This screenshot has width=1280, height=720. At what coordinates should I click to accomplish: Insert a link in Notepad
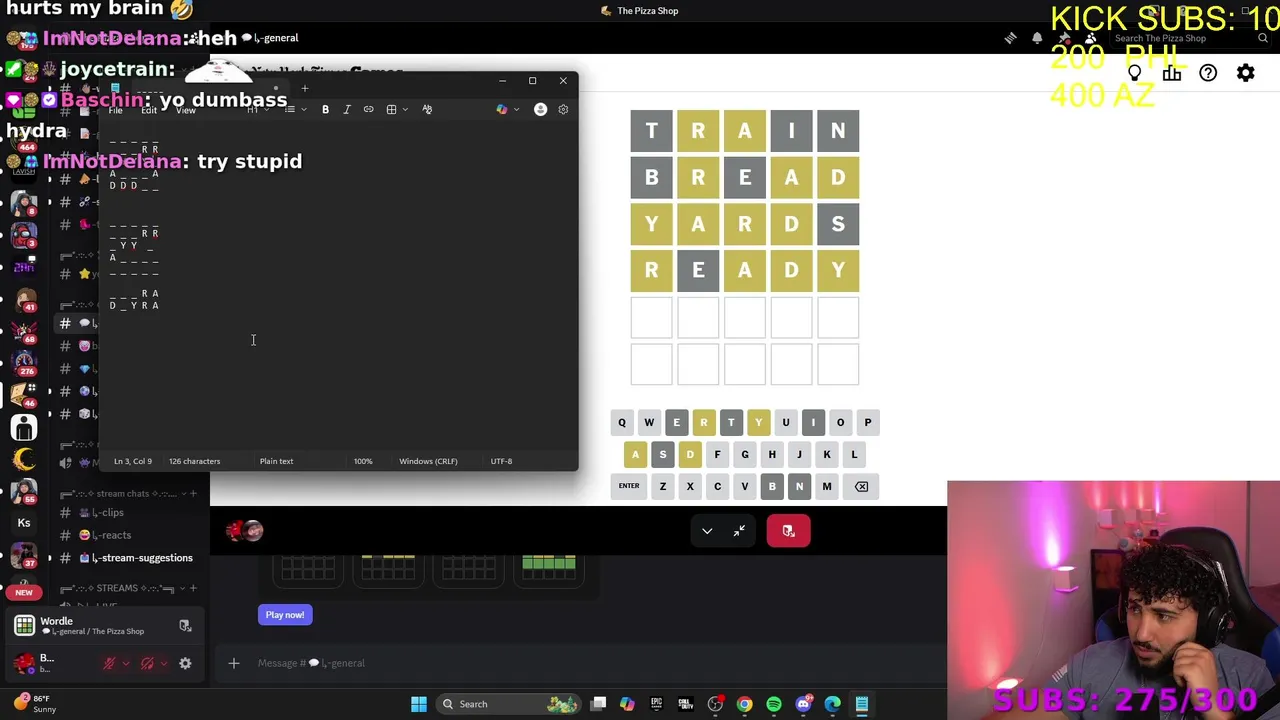368,109
